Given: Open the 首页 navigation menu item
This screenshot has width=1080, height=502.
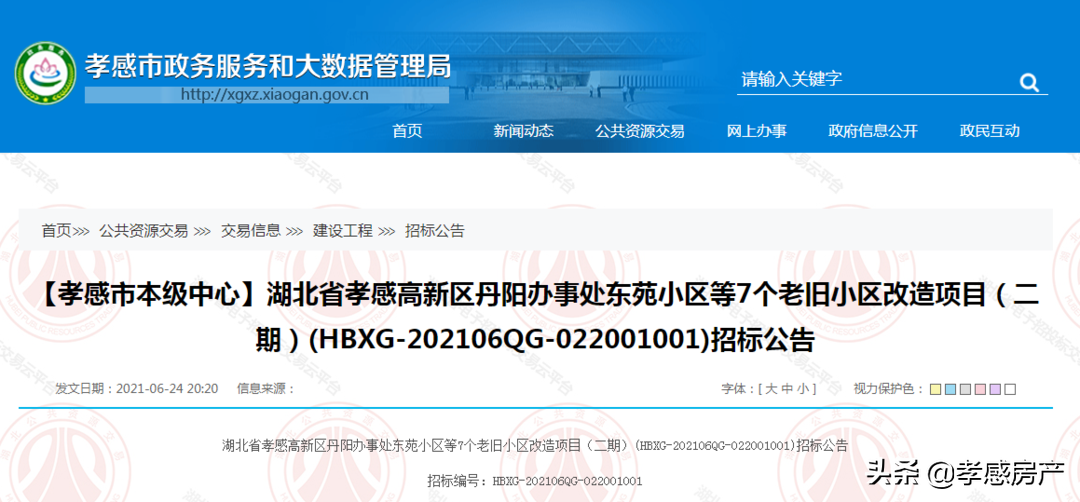Looking at the screenshot, I should tap(407, 131).
